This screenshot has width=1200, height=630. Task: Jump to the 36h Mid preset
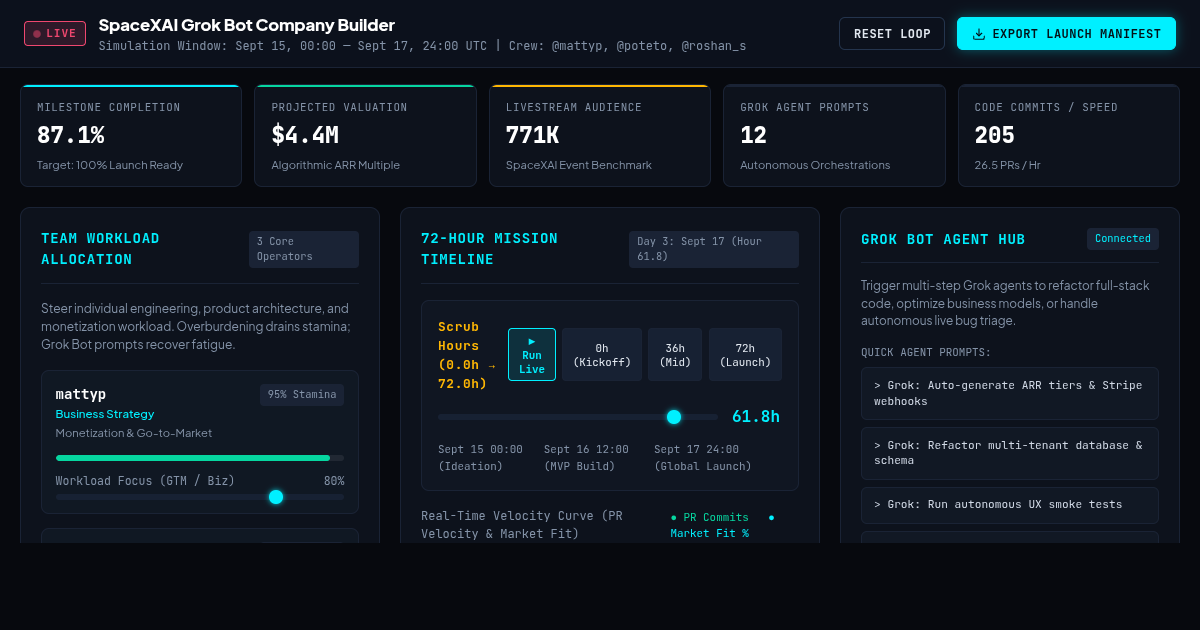pyautogui.click(x=675, y=355)
